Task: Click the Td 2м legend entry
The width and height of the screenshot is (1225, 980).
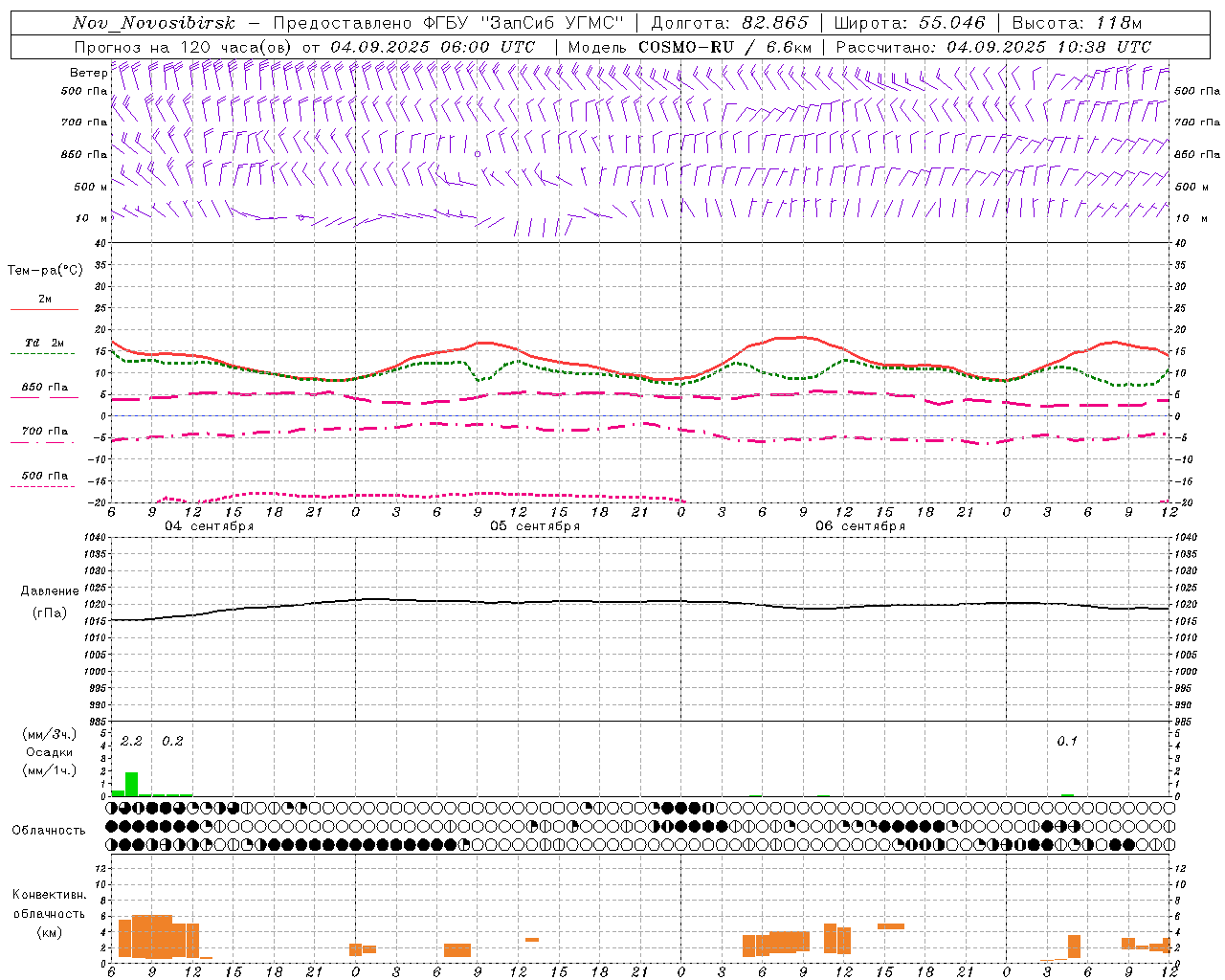Action: click(44, 343)
